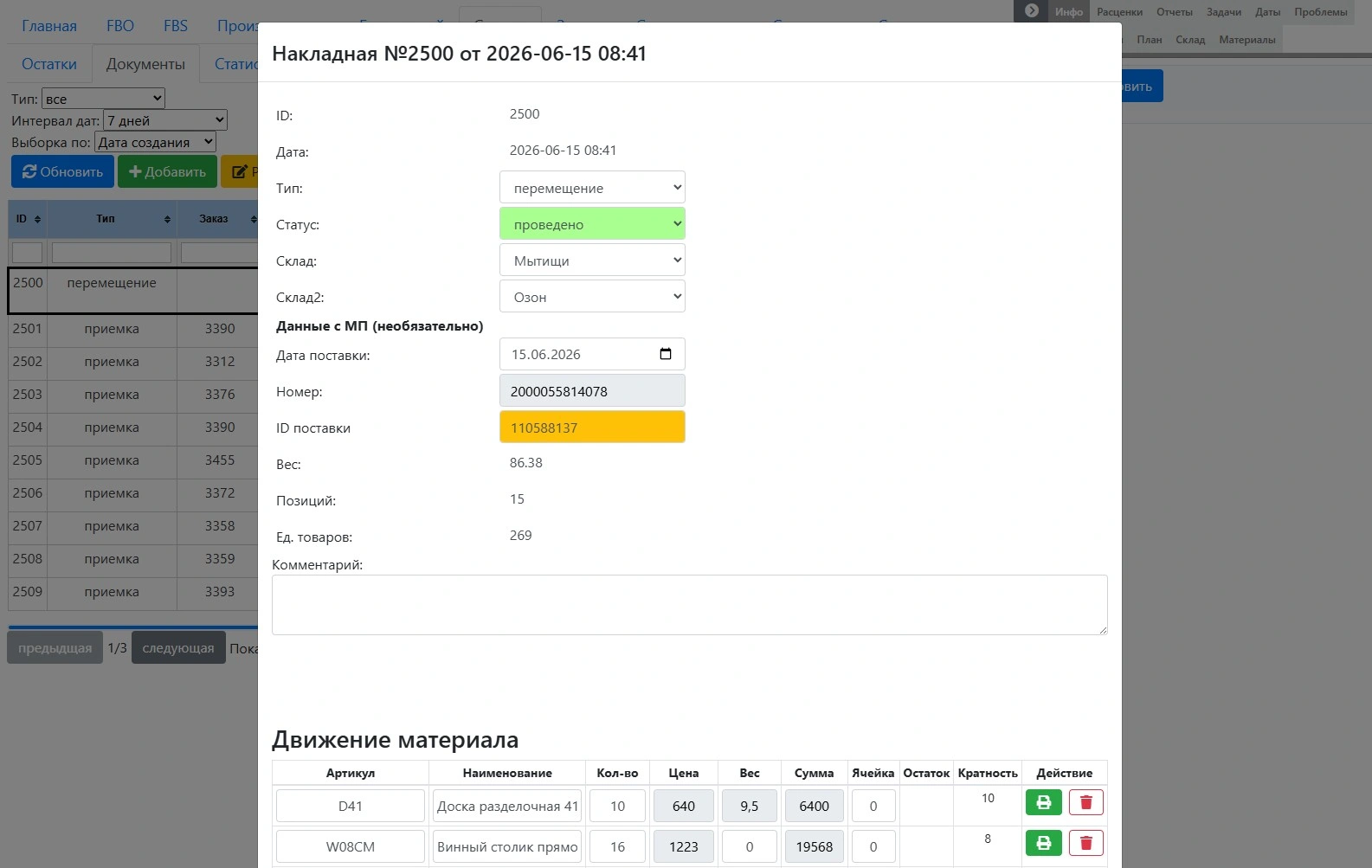1372x868 pixels.
Task: Select document row 2501 приемка
Action: (133, 329)
